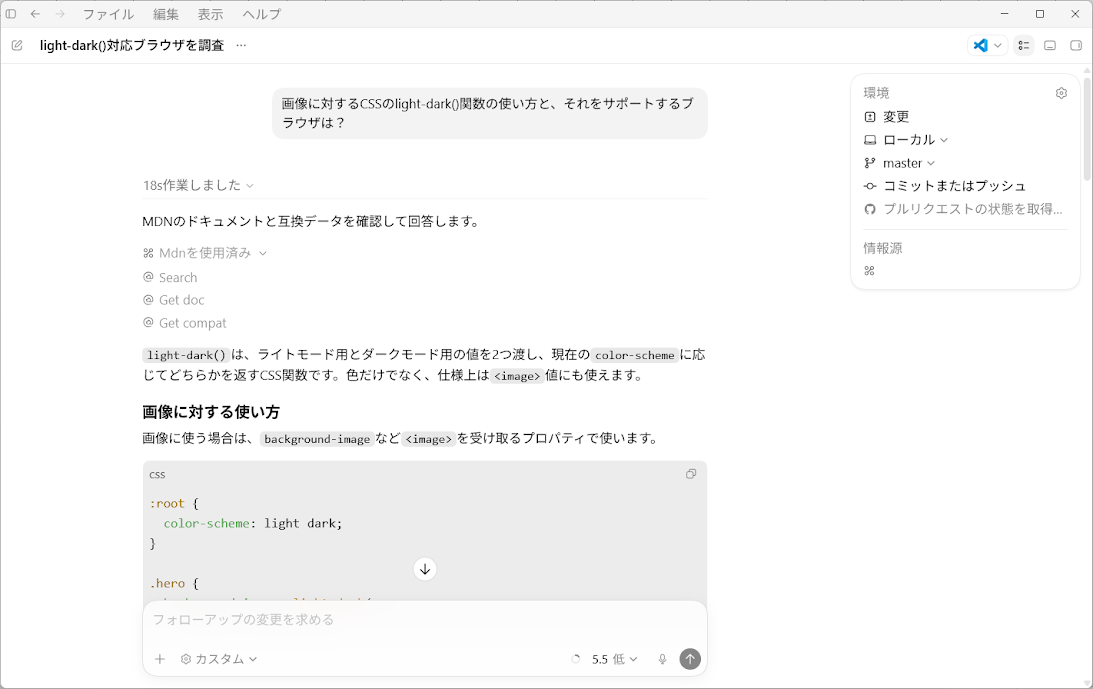
Task: Open the Get compat tool call
Action: [x=185, y=323]
